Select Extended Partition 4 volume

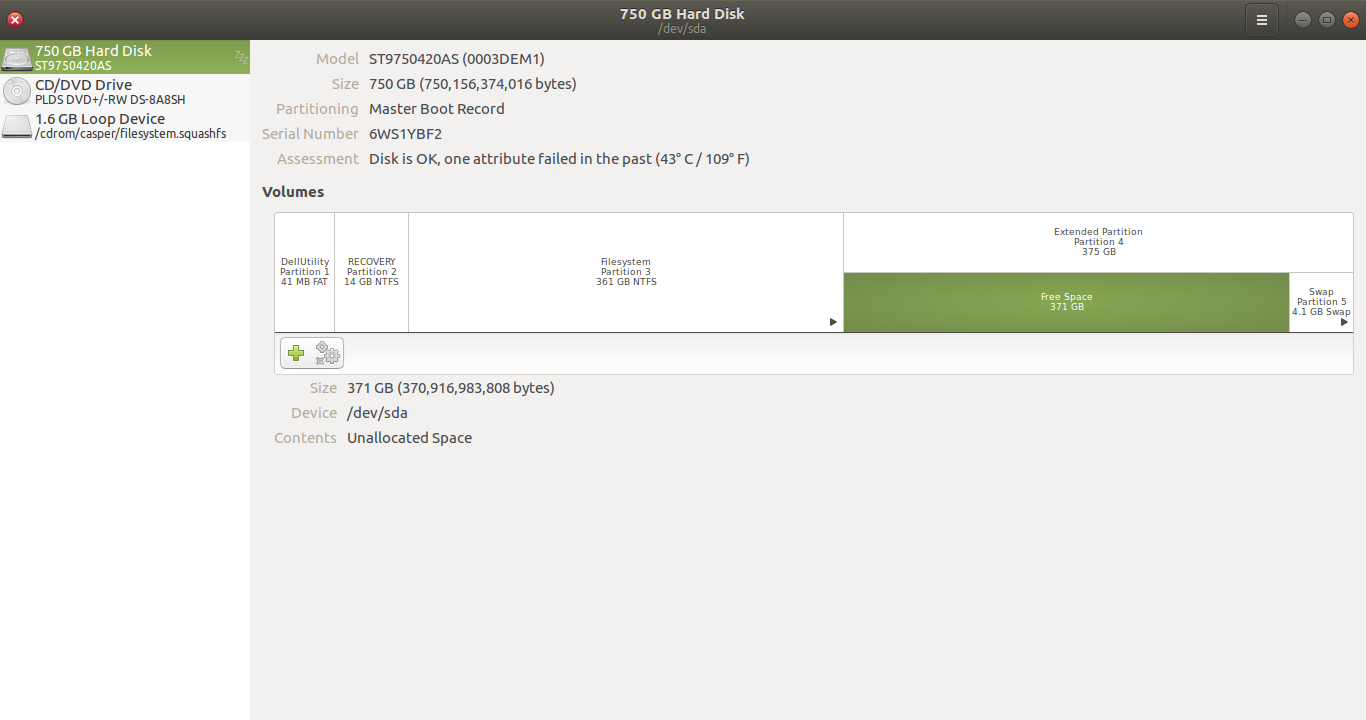1098,242
